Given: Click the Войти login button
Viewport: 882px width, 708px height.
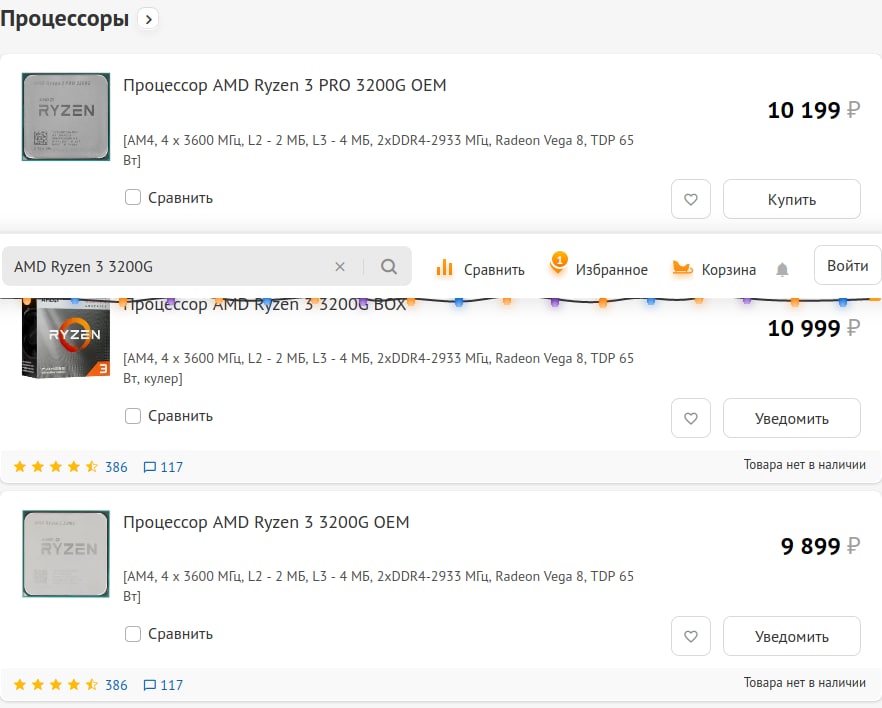Looking at the screenshot, I should click(847, 265).
